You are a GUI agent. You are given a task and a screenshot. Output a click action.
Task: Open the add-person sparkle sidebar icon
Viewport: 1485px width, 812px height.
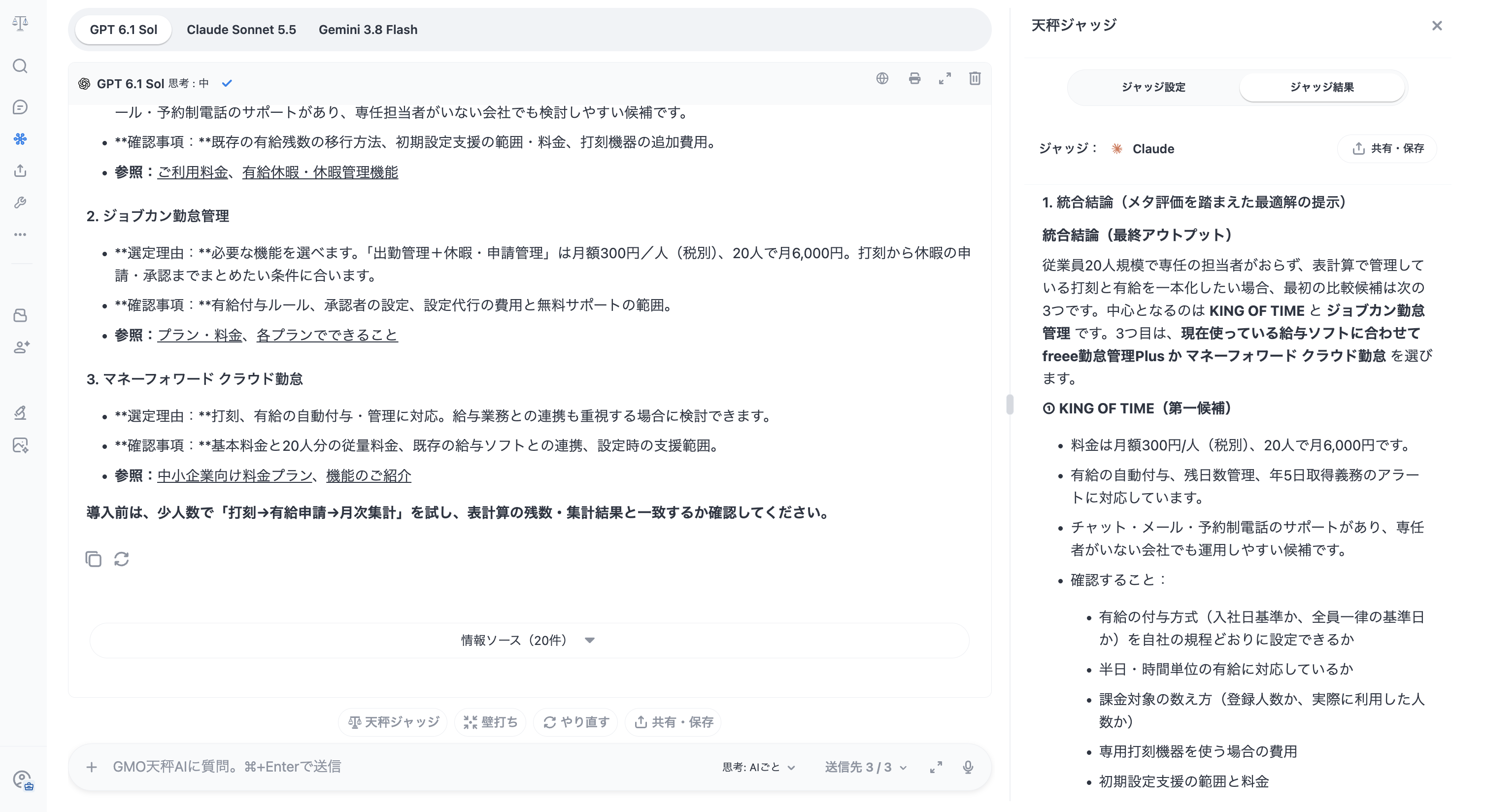(x=21, y=347)
